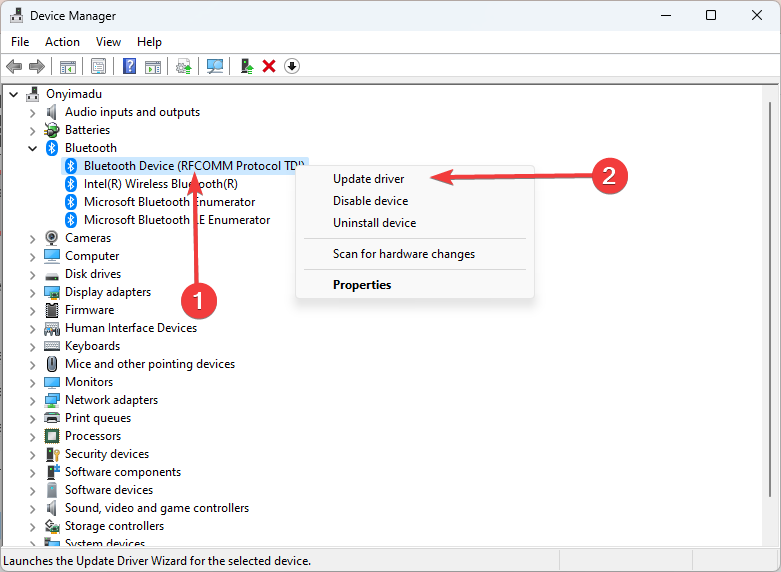Expand the Storage controllers category

32,527
